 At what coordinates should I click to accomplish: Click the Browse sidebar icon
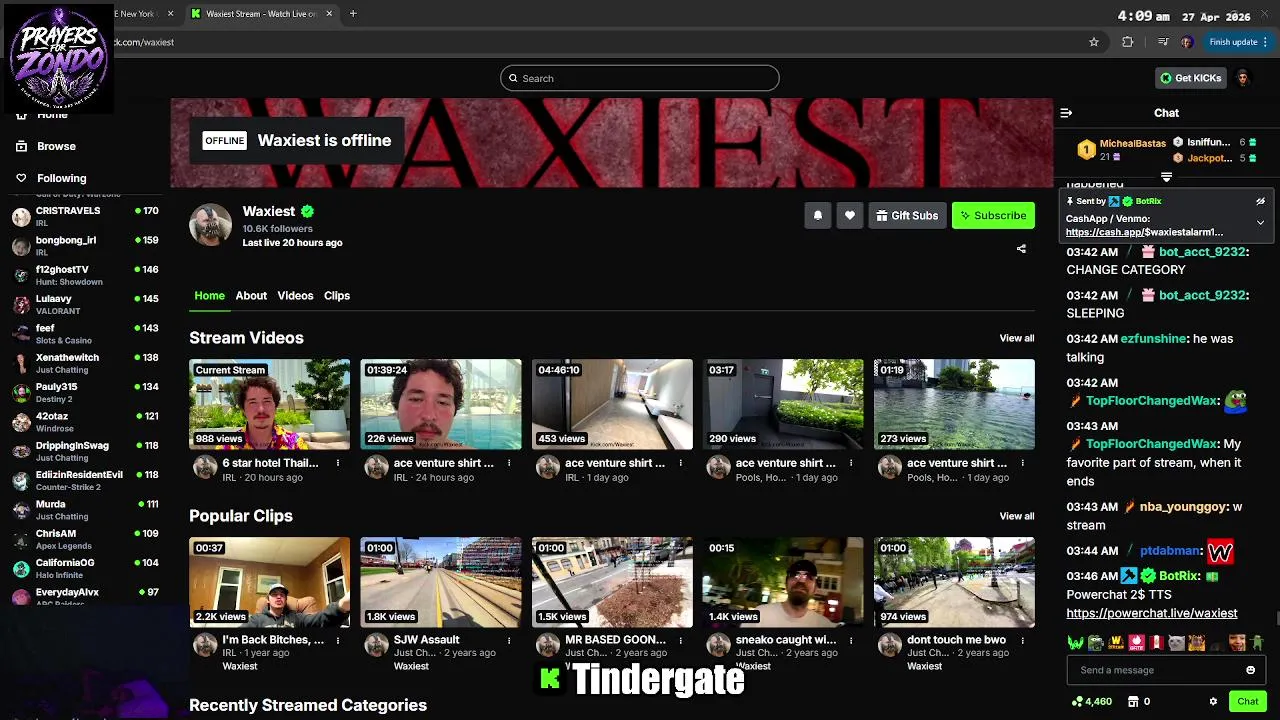(21, 146)
